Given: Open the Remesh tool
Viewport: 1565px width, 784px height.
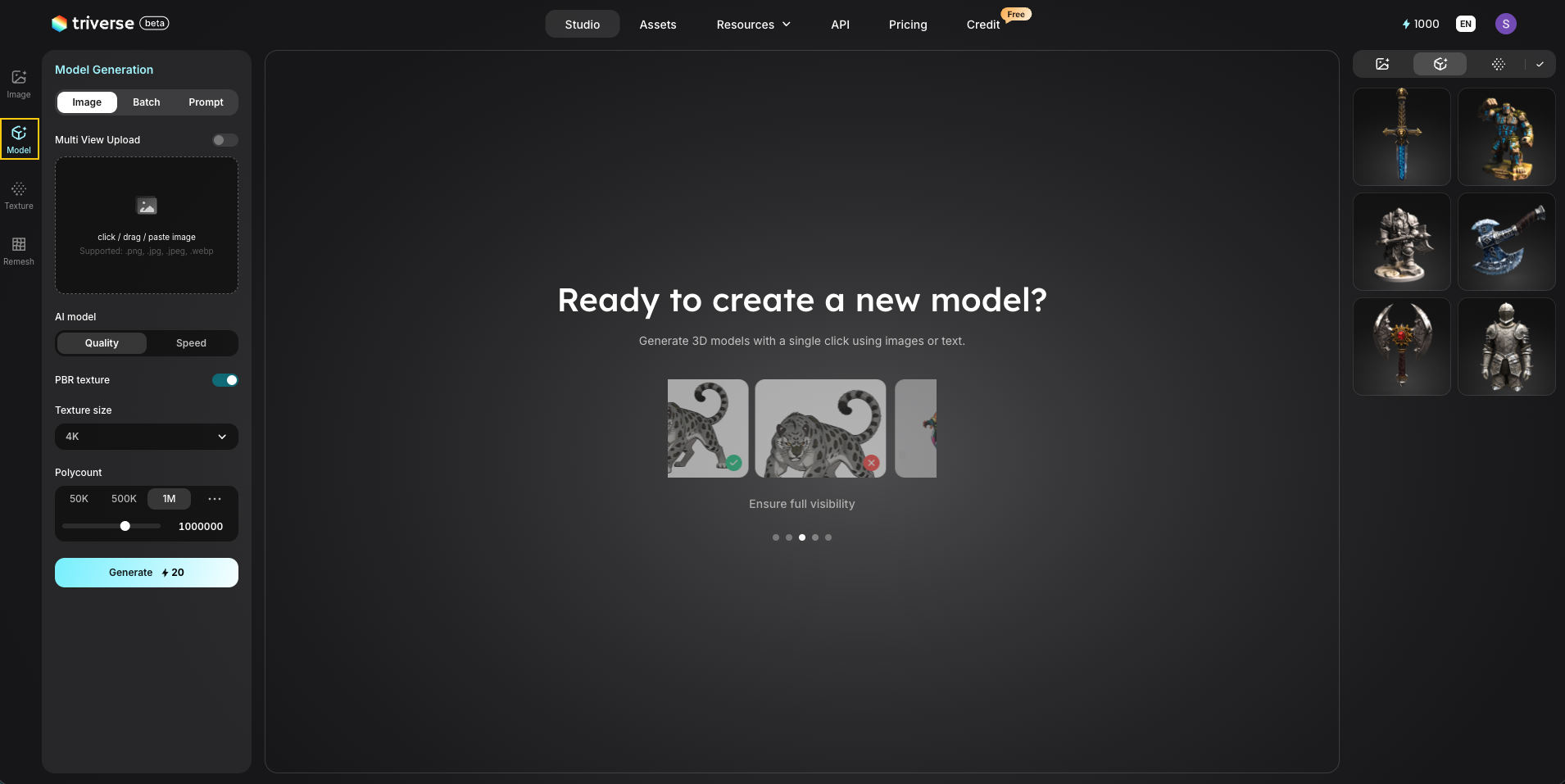Looking at the screenshot, I should click(x=18, y=250).
